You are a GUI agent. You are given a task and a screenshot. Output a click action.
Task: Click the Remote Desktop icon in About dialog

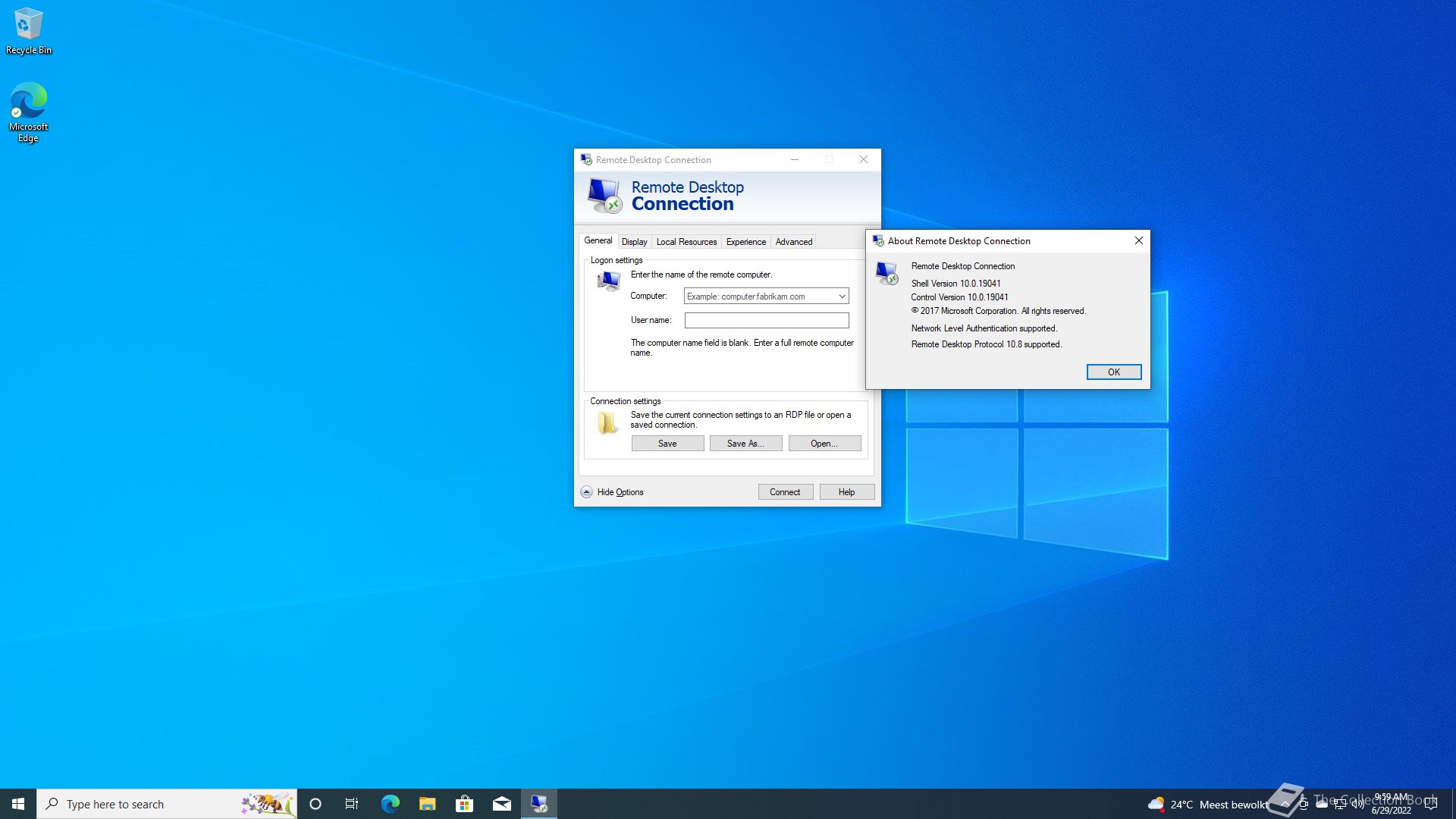pyautogui.click(x=886, y=273)
